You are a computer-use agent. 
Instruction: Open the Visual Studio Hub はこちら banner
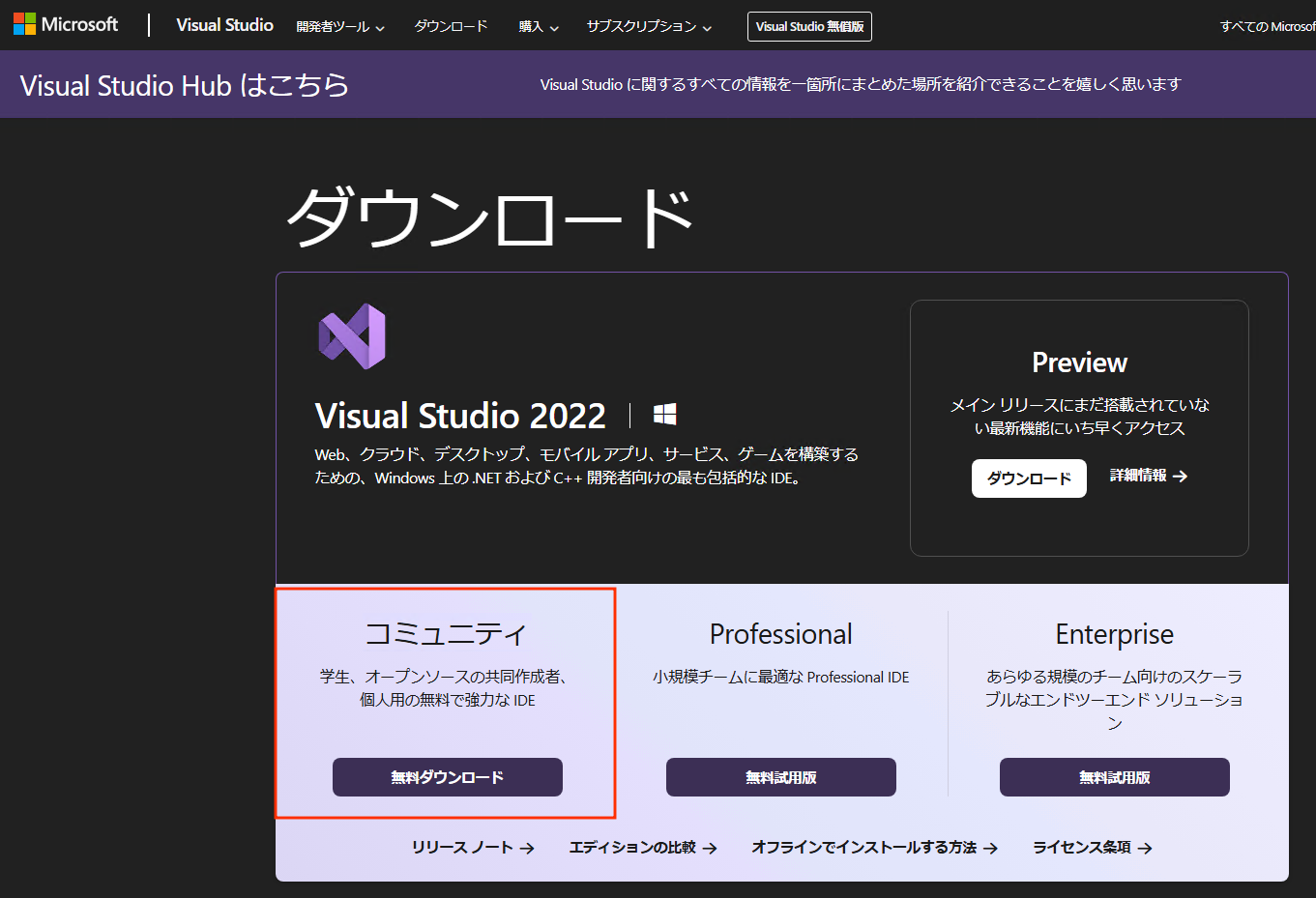click(184, 85)
